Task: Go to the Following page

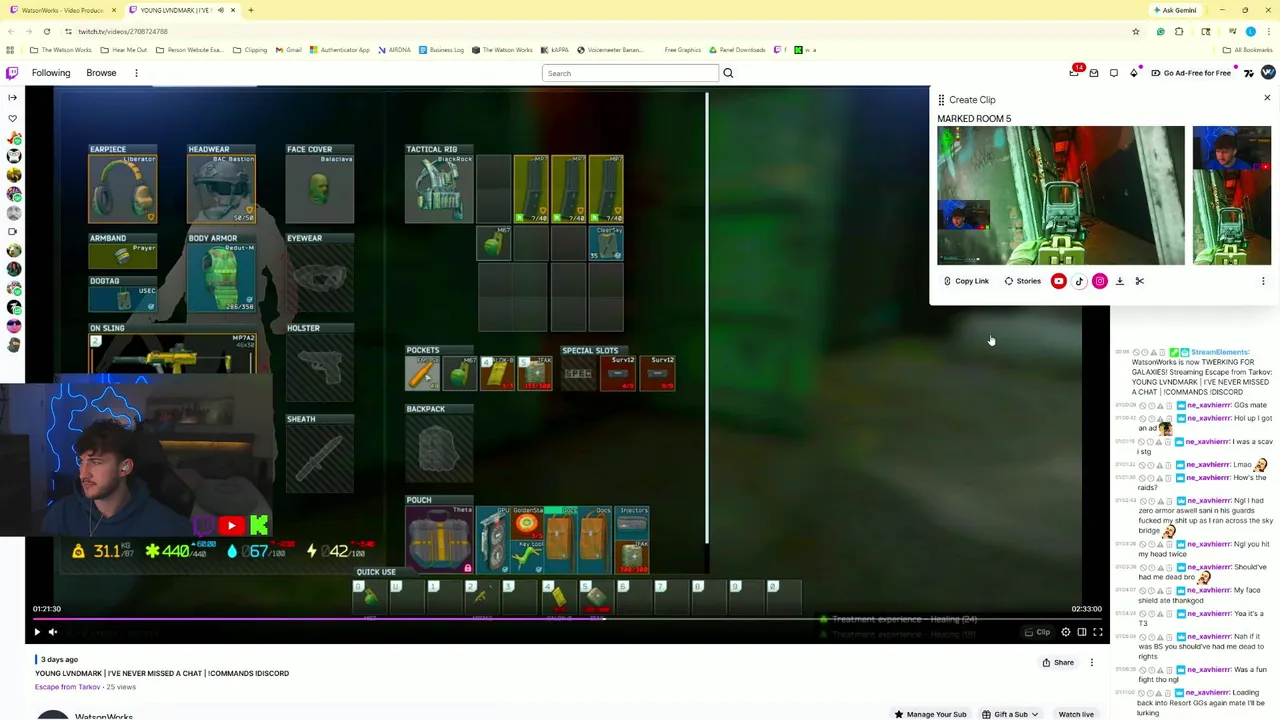Action: coord(51,73)
